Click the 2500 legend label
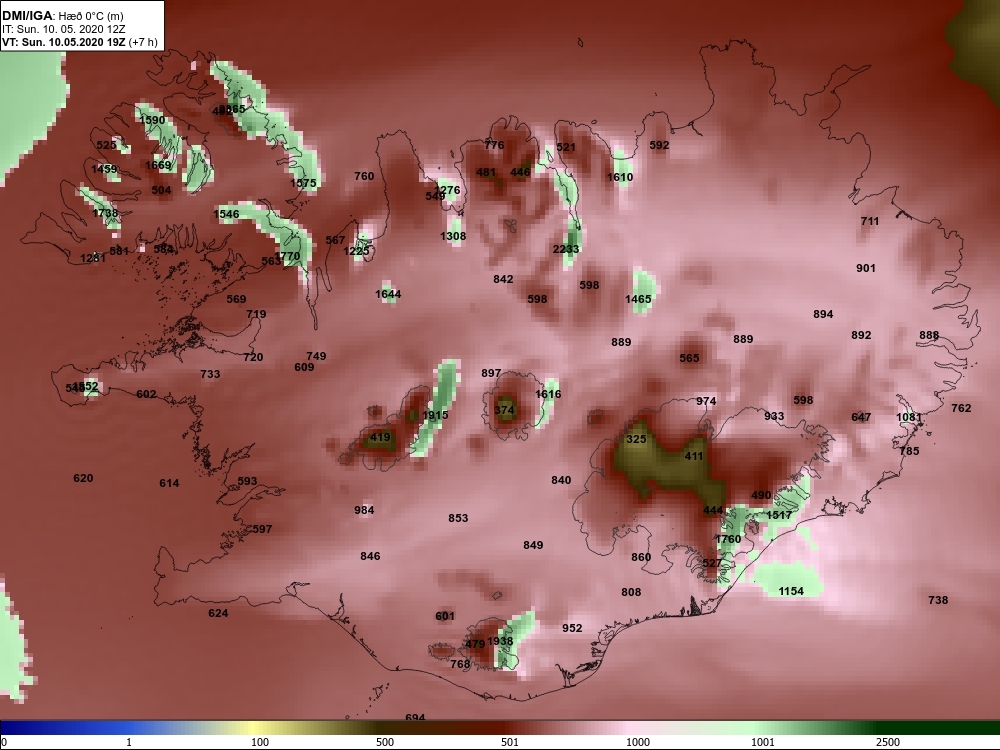Image resolution: width=1000 pixels, height=750 pixels. click(888, 742)
